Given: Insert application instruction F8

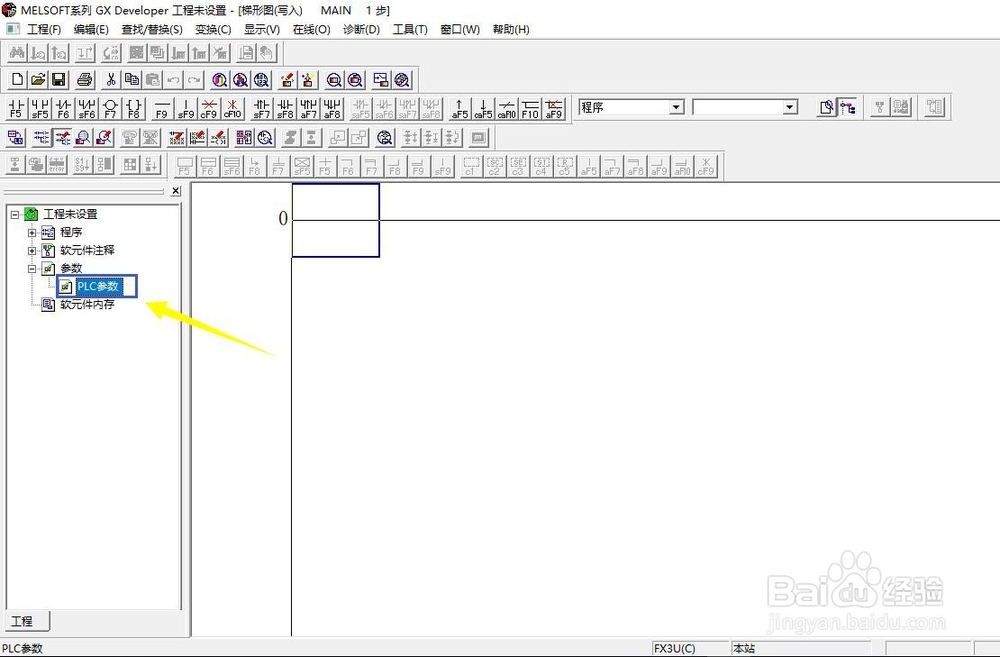Looking at the screenshot, I should 134,108.
